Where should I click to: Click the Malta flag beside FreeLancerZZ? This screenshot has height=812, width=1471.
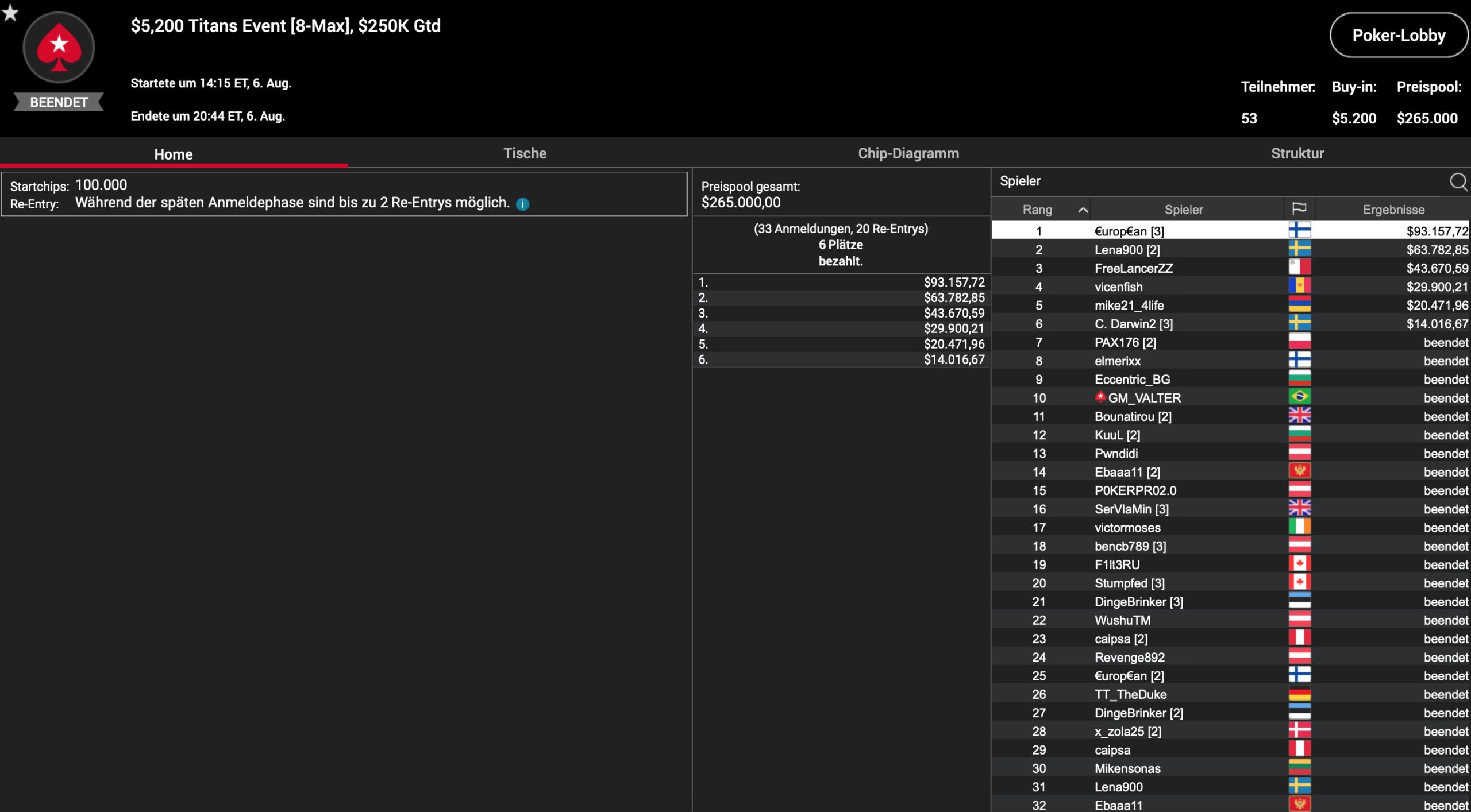[1299, 268]
